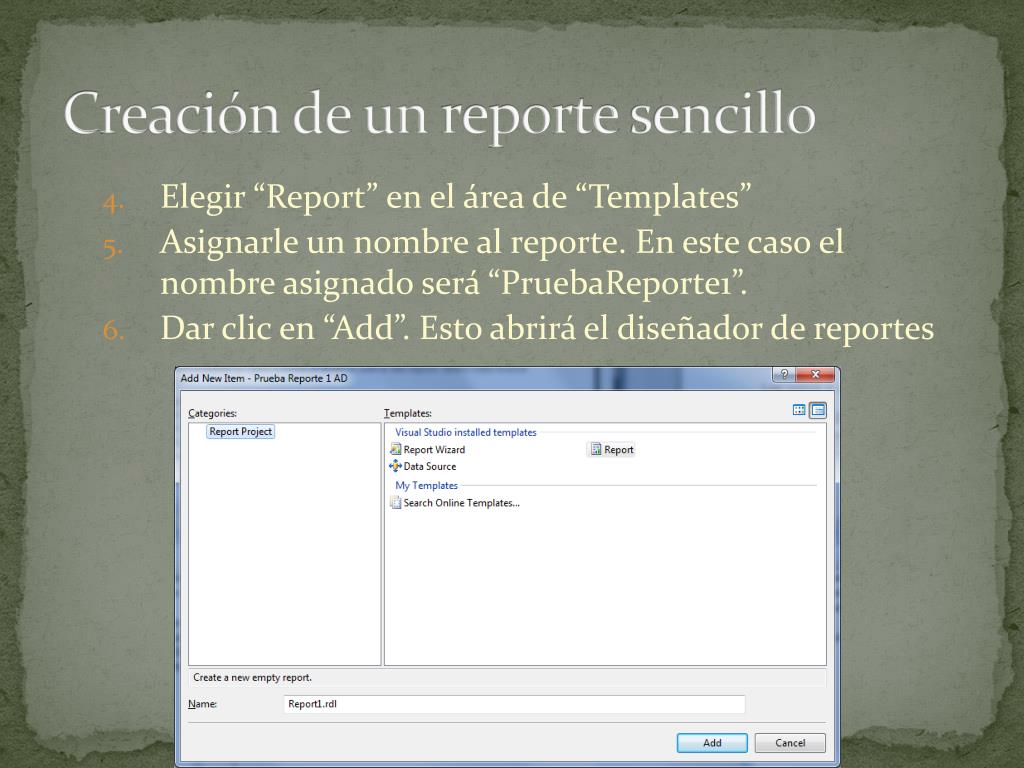Choose the Report Wizard template
This screenshot has width=1024, height=768.
point(428,449)
